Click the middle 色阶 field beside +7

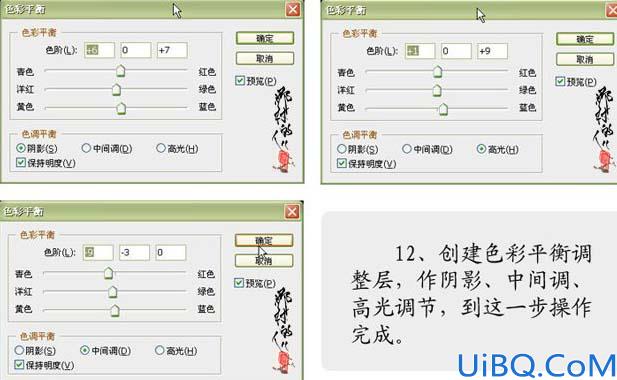(136, 50)
